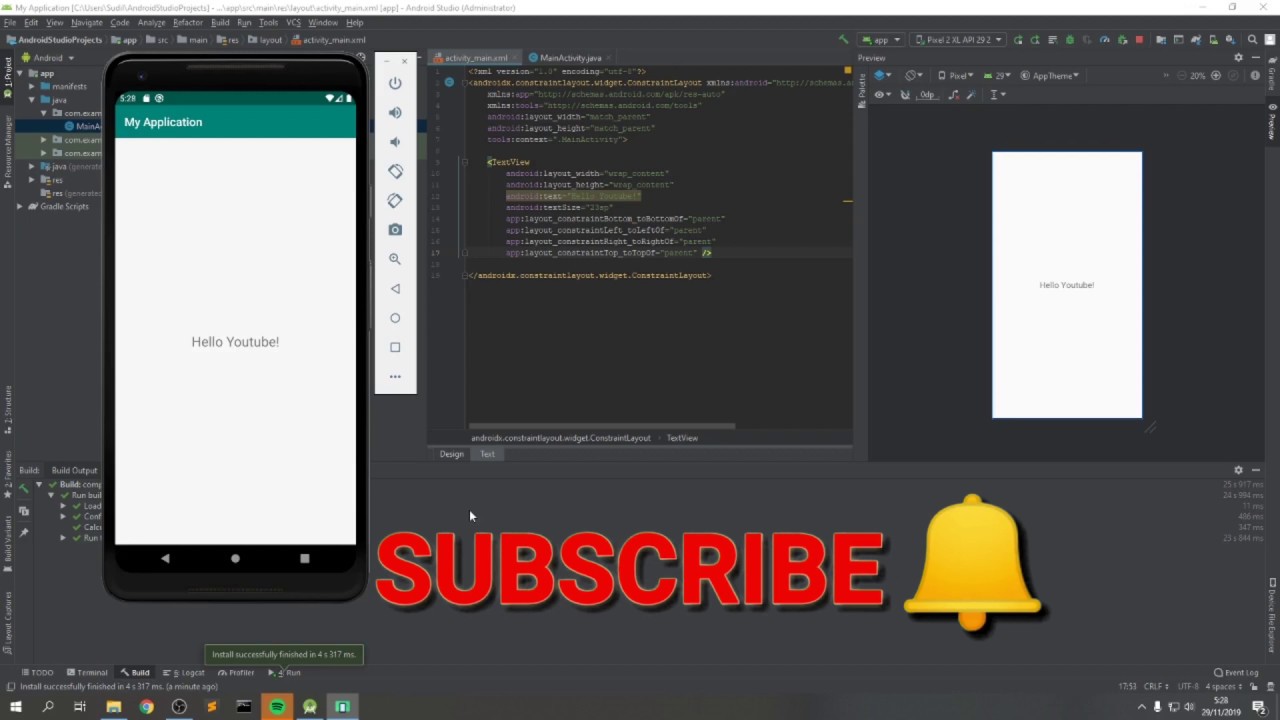The height and width of the screenshot is (720, 1280).
Task: Open the Pixel device preview dropdown
Action: (957, 76)
